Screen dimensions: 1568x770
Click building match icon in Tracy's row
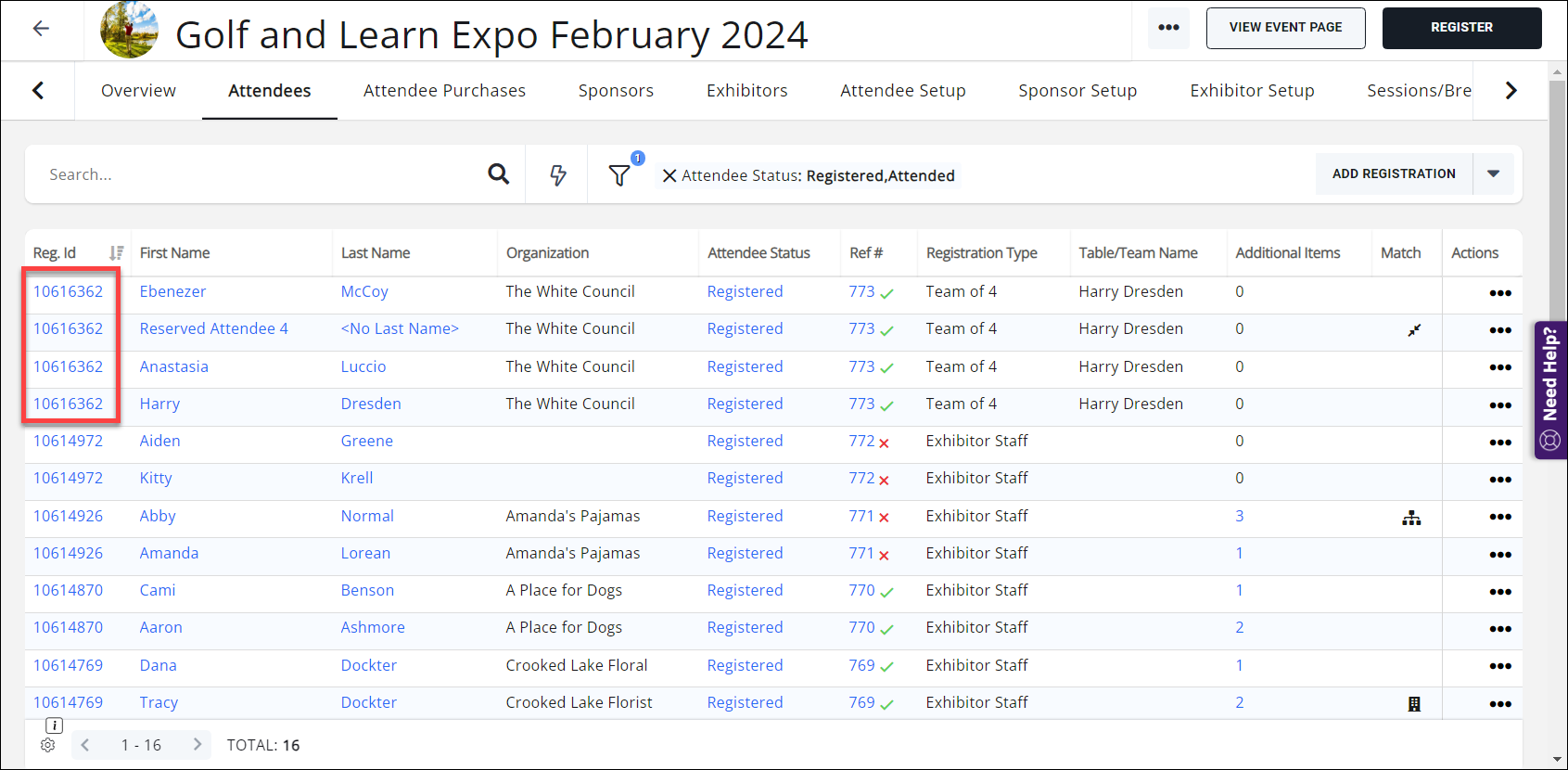(1414, 704)
